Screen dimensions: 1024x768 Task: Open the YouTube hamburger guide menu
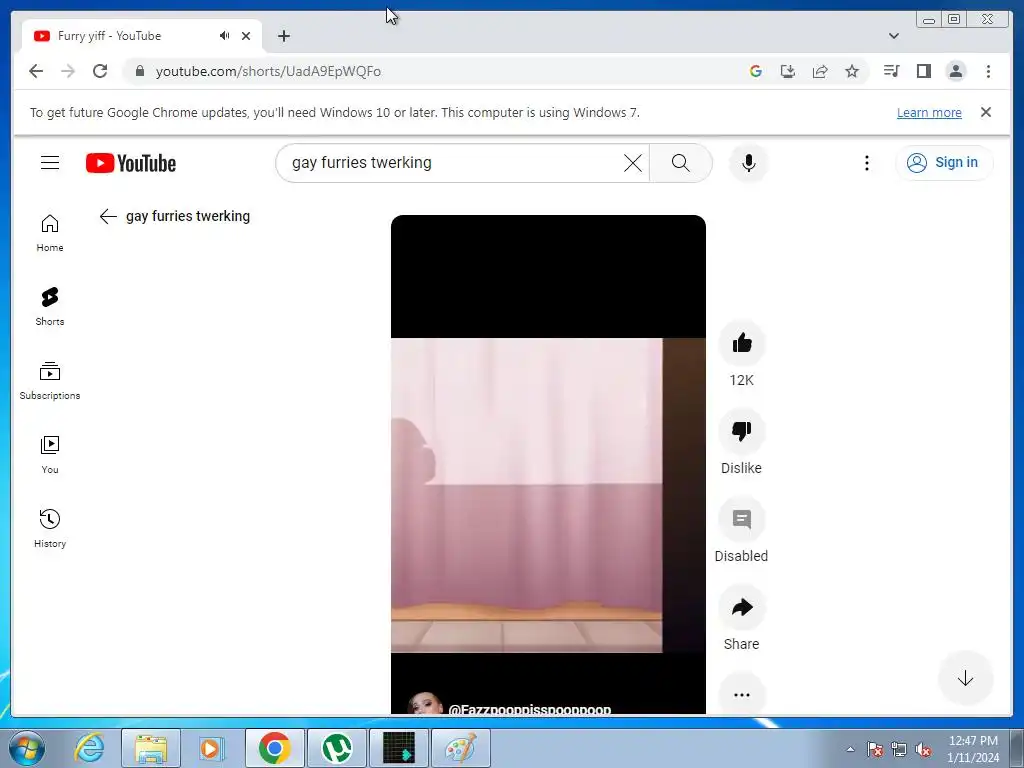50,163
